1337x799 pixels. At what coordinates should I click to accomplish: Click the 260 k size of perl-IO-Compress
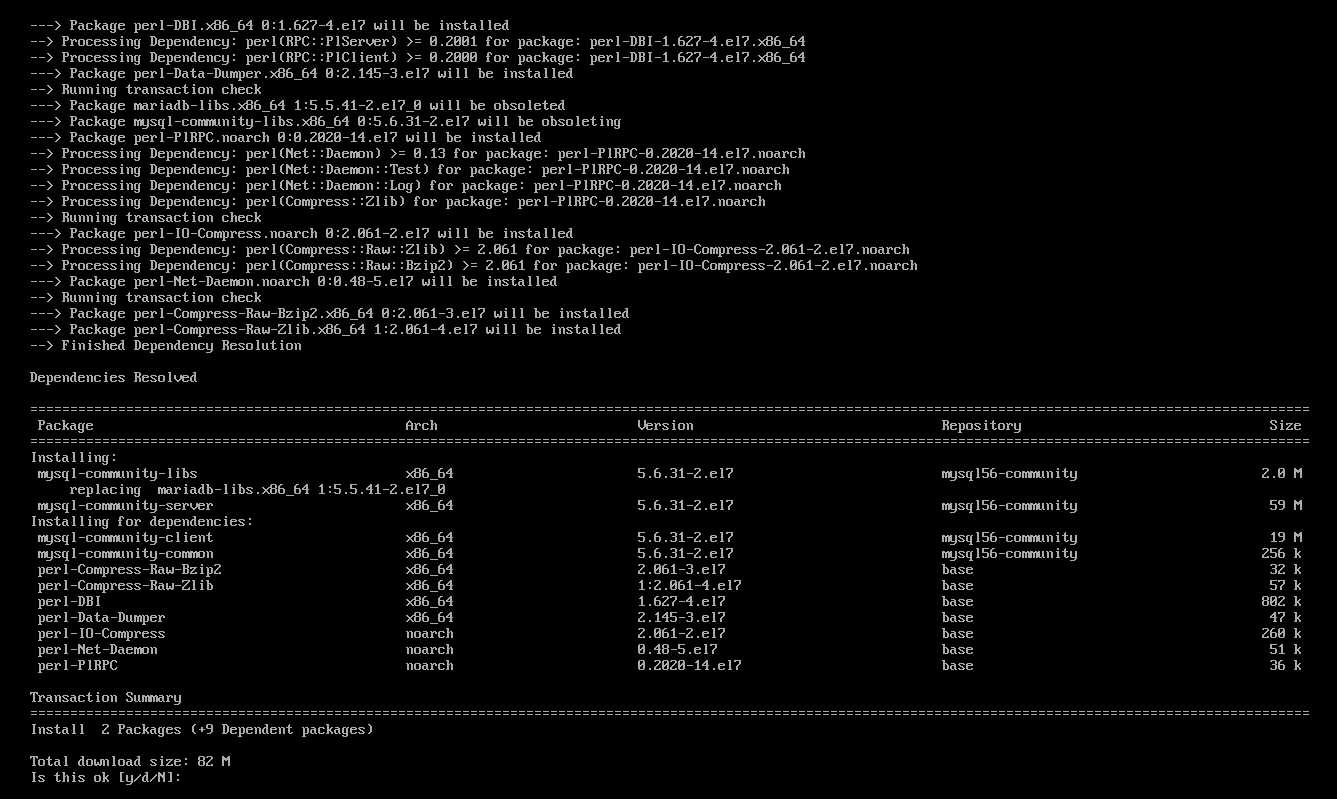(x=1282, y=633)
